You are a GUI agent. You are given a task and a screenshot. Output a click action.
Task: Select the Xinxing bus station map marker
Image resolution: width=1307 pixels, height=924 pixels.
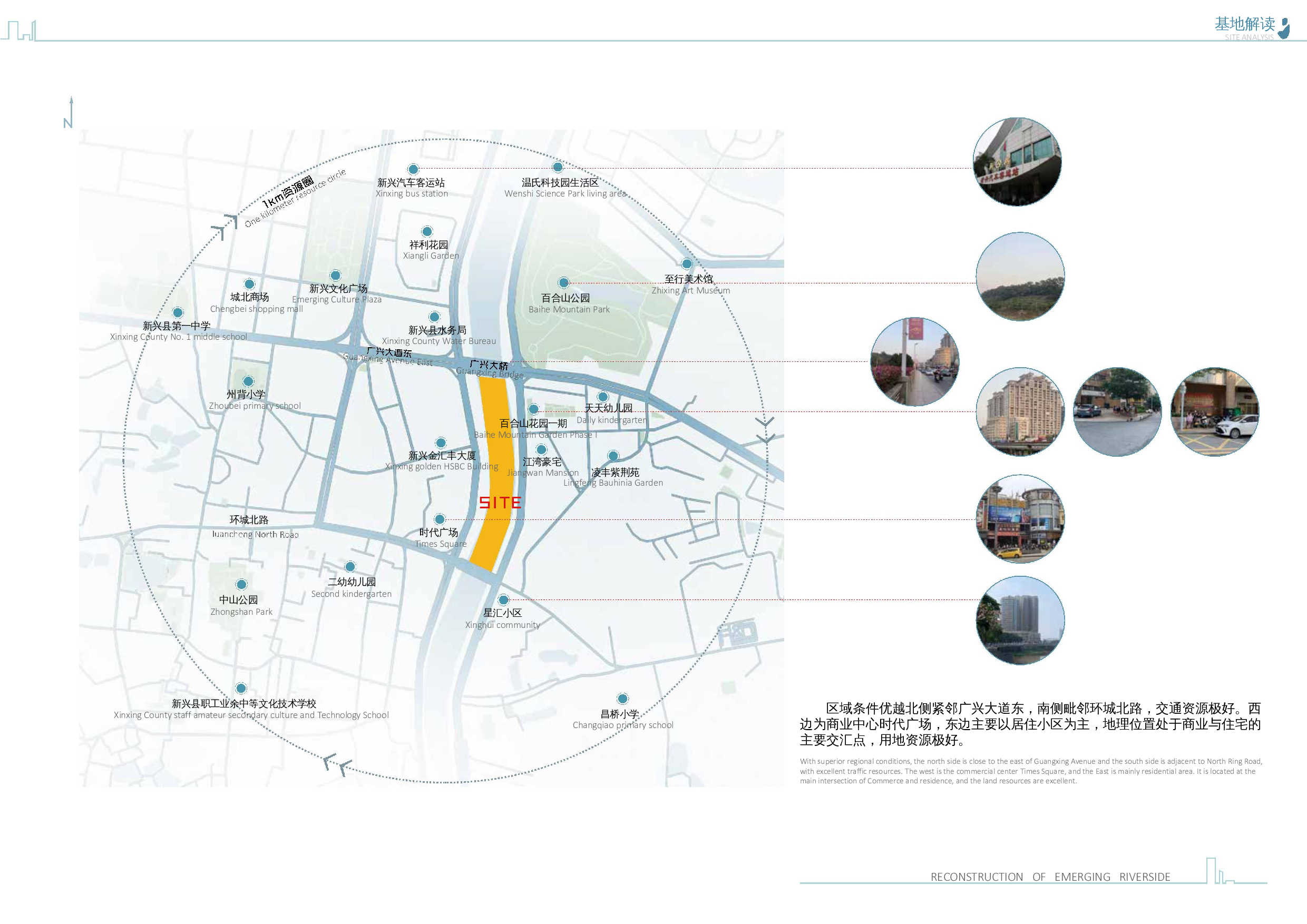[x=414, y=169]
